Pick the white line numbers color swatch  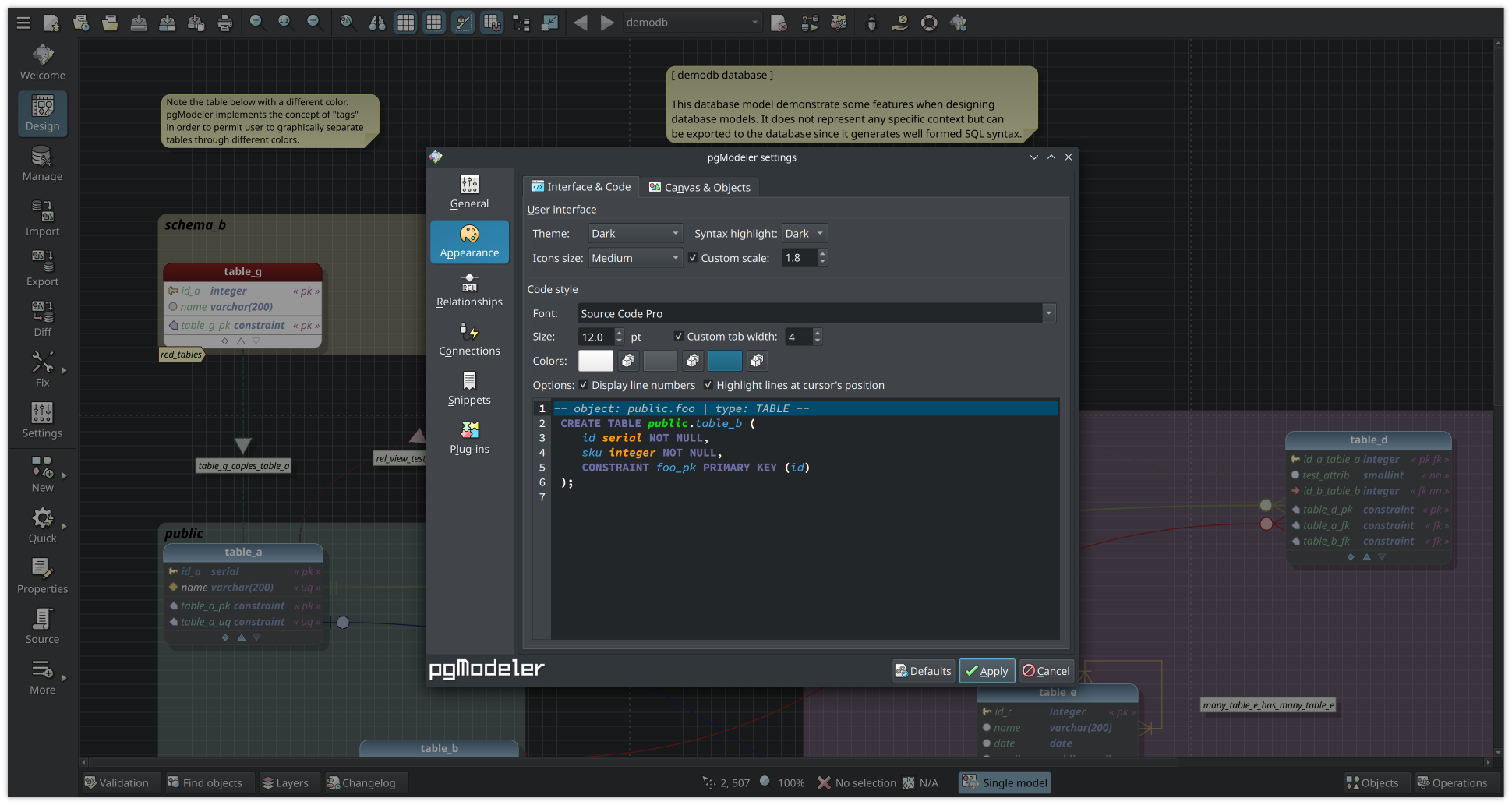click(x=595, y=361)
